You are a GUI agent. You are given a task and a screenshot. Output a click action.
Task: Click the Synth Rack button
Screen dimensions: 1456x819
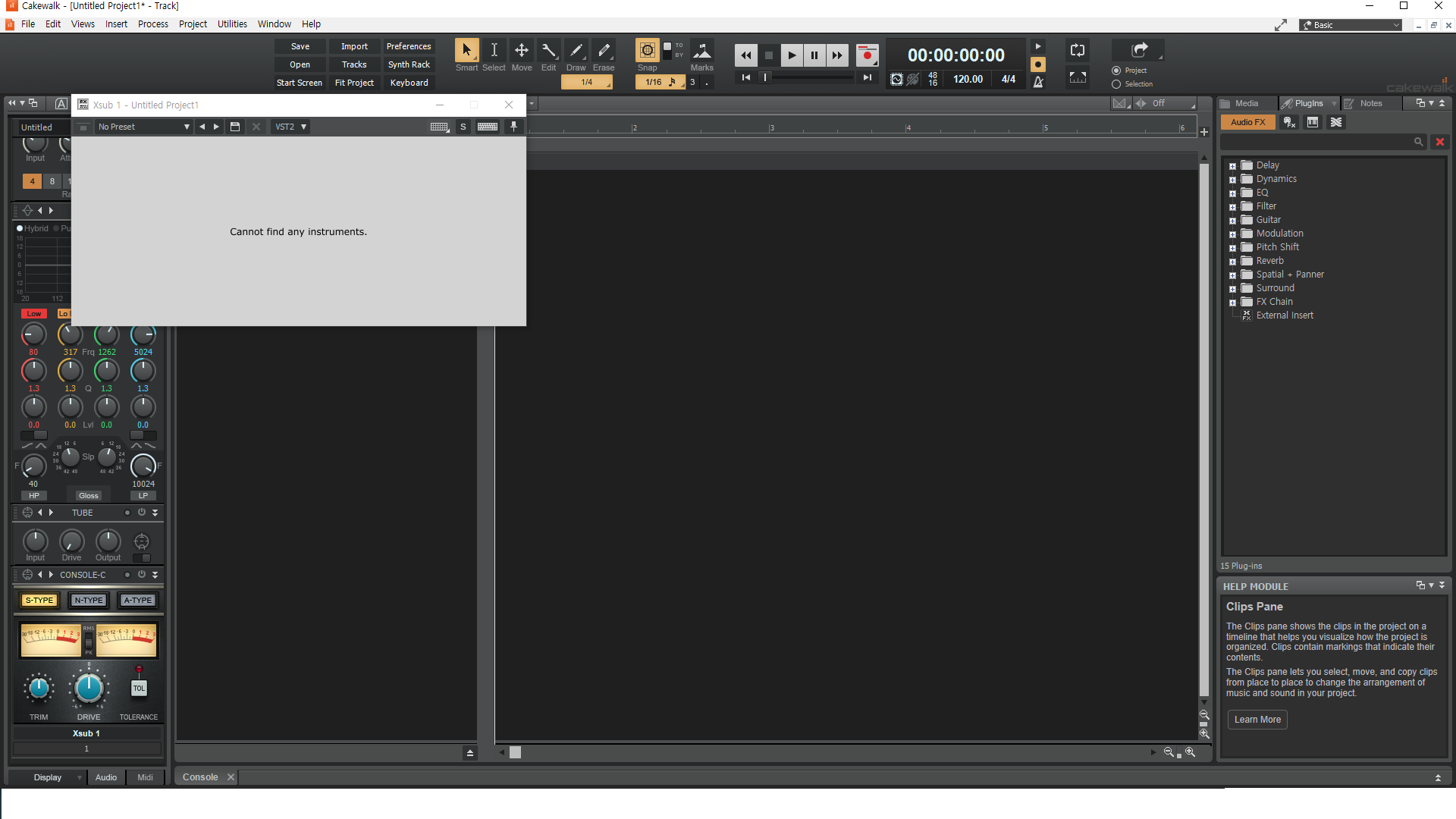click(409, 64)
